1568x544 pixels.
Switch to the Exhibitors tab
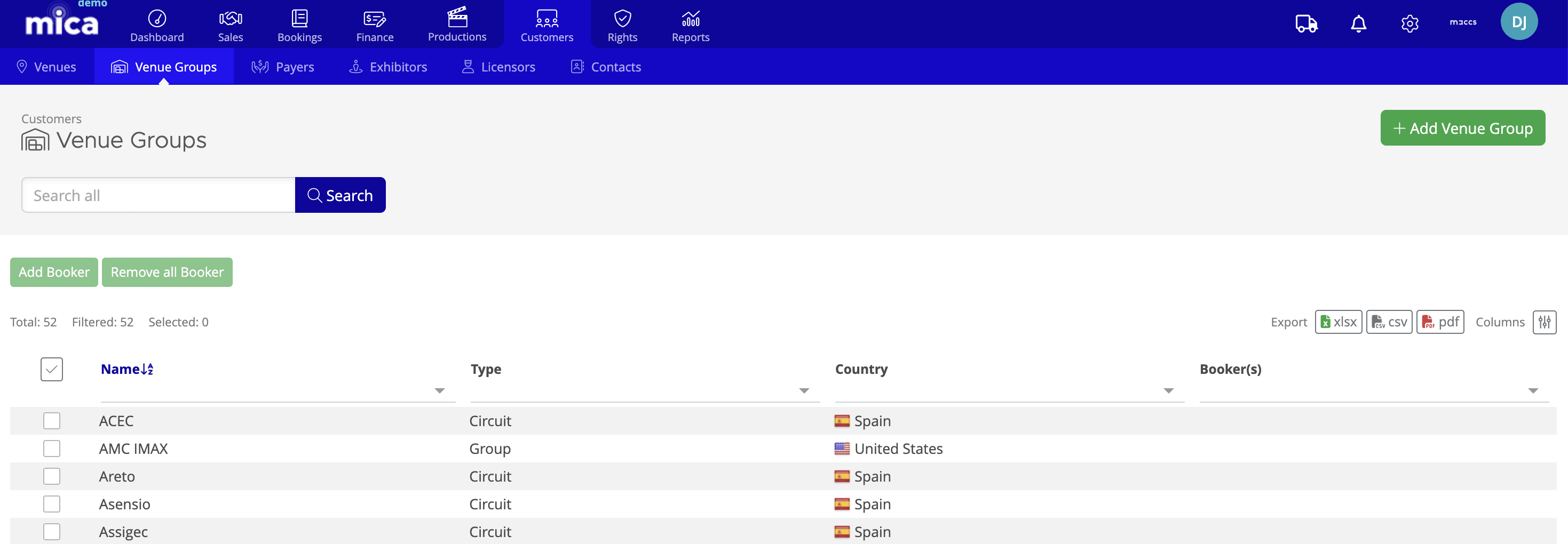pyautogui.click(x=388, y=66)
